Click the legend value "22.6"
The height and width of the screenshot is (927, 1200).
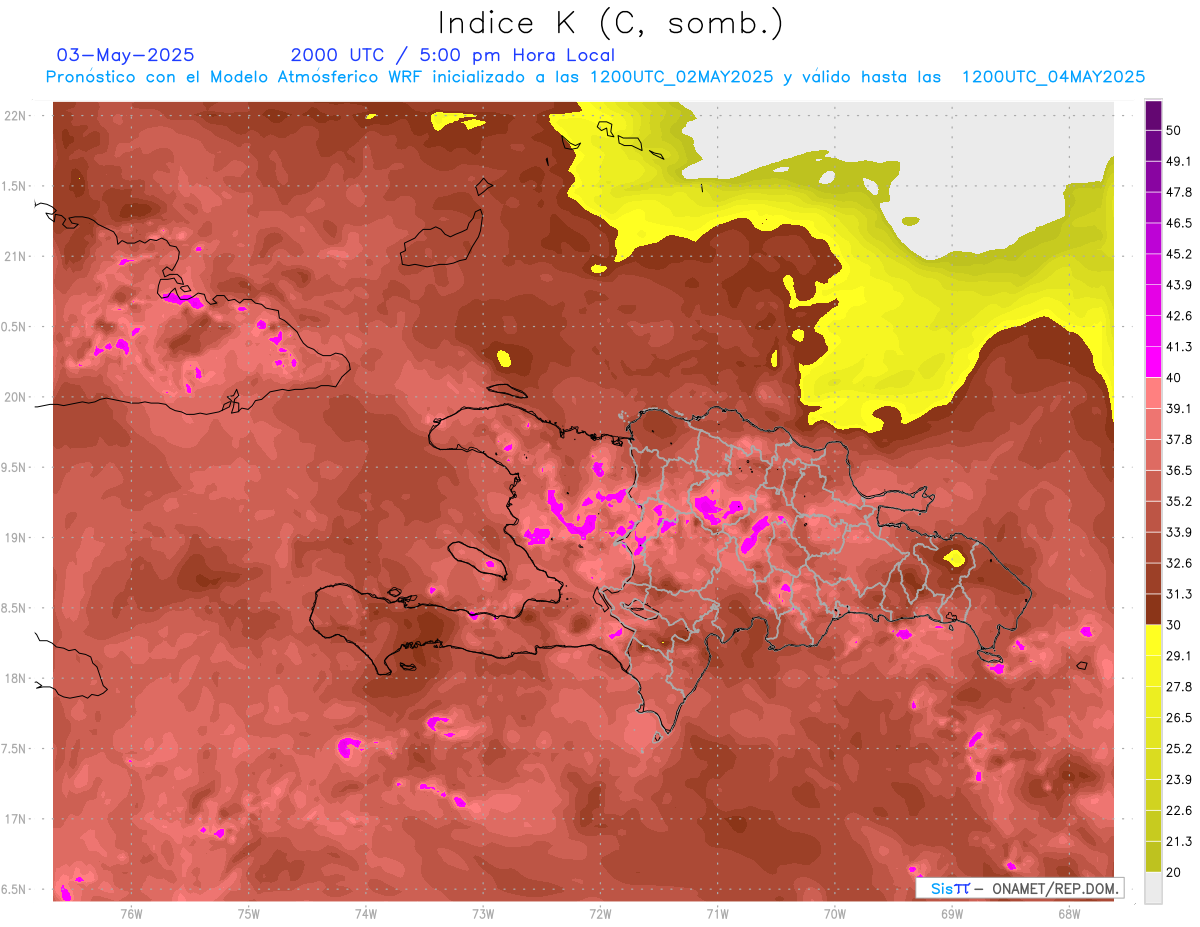click(1179, 811)
